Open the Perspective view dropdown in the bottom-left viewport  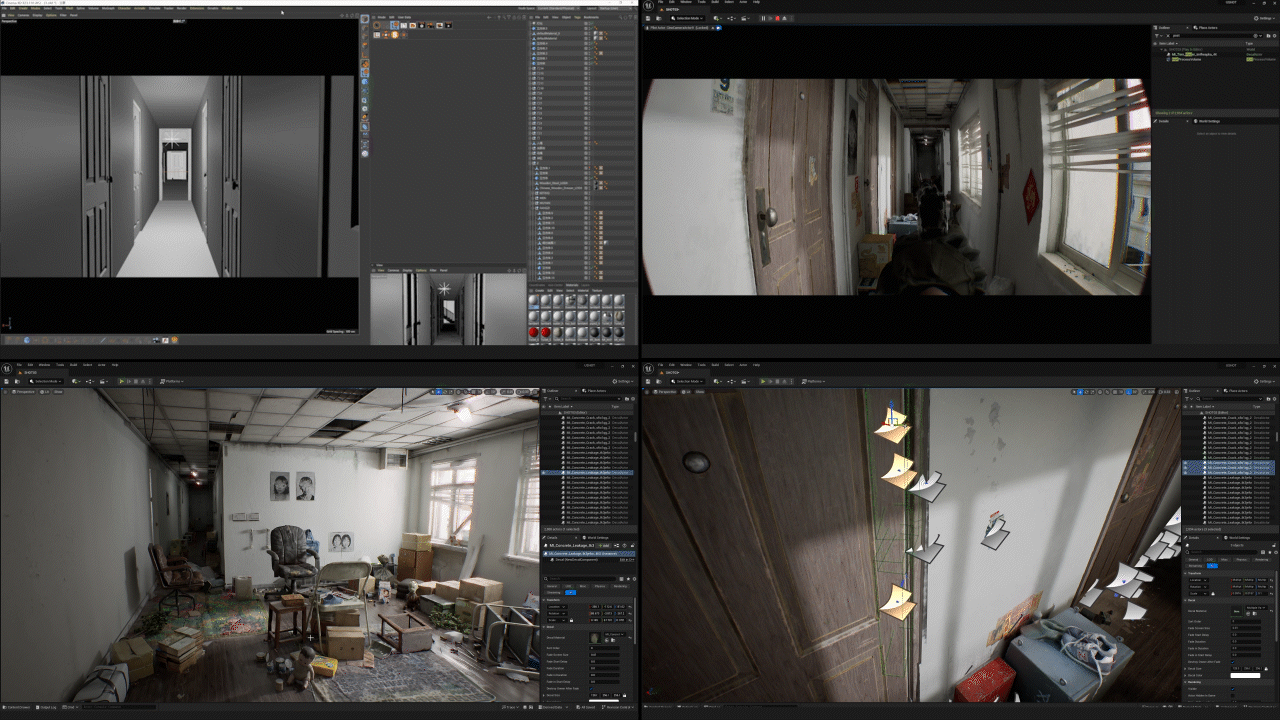point(26,392)
